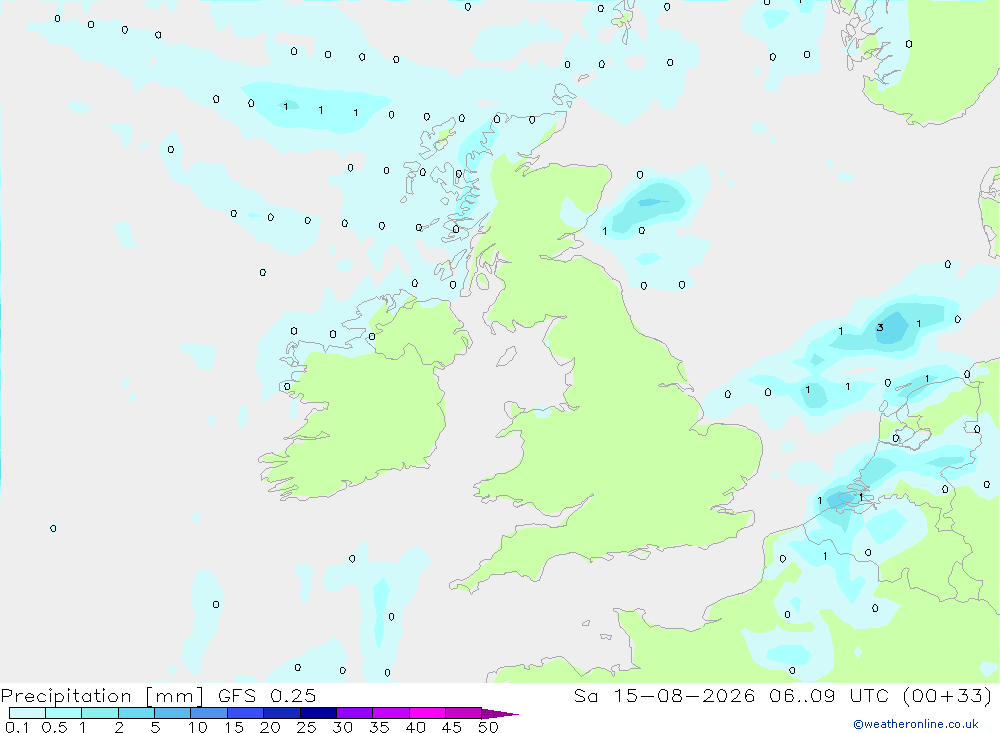The height and width of the screenshot is (733, 1000).
Task: Click the "25" legend scale label
Action: (307, 727)
